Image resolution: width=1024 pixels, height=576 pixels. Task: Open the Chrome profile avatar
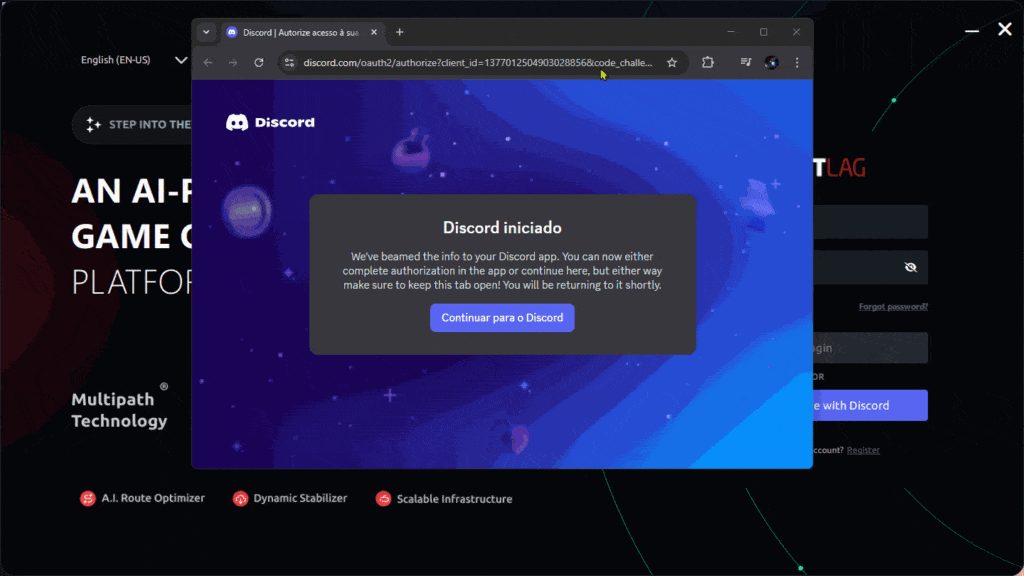click(x=771, y=63)
